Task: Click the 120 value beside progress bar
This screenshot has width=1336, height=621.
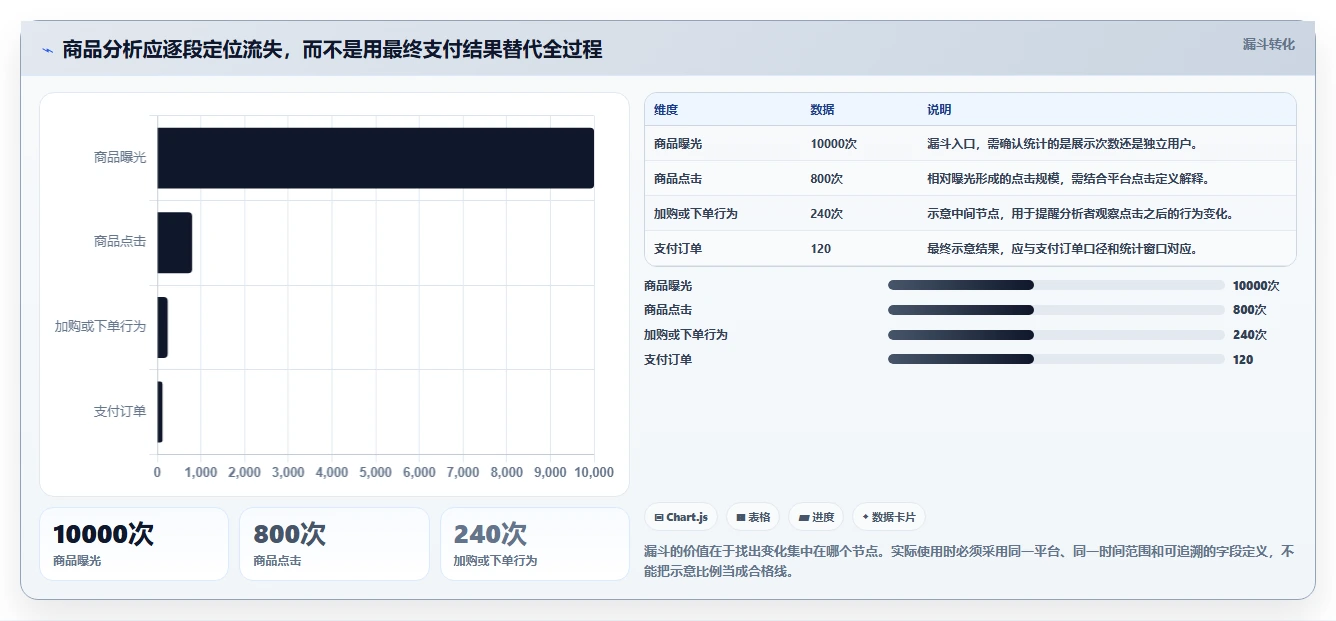Action: pyautogui.click(x=1243, y=360)
